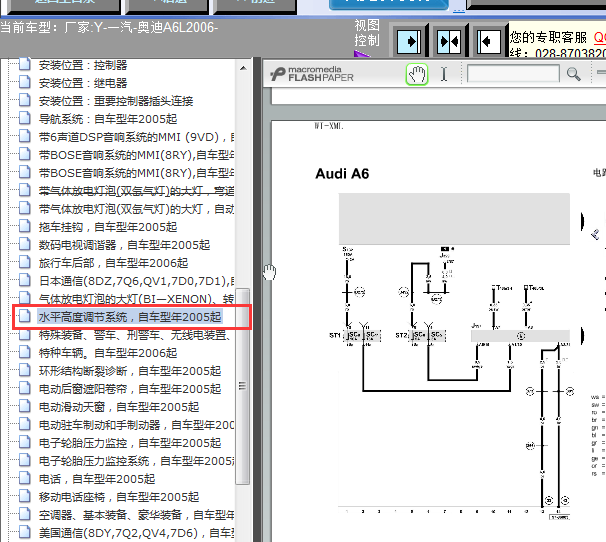Open 旅行车后部，自车型年2006起 entry
Screen dimensions: 606x542
113,263
